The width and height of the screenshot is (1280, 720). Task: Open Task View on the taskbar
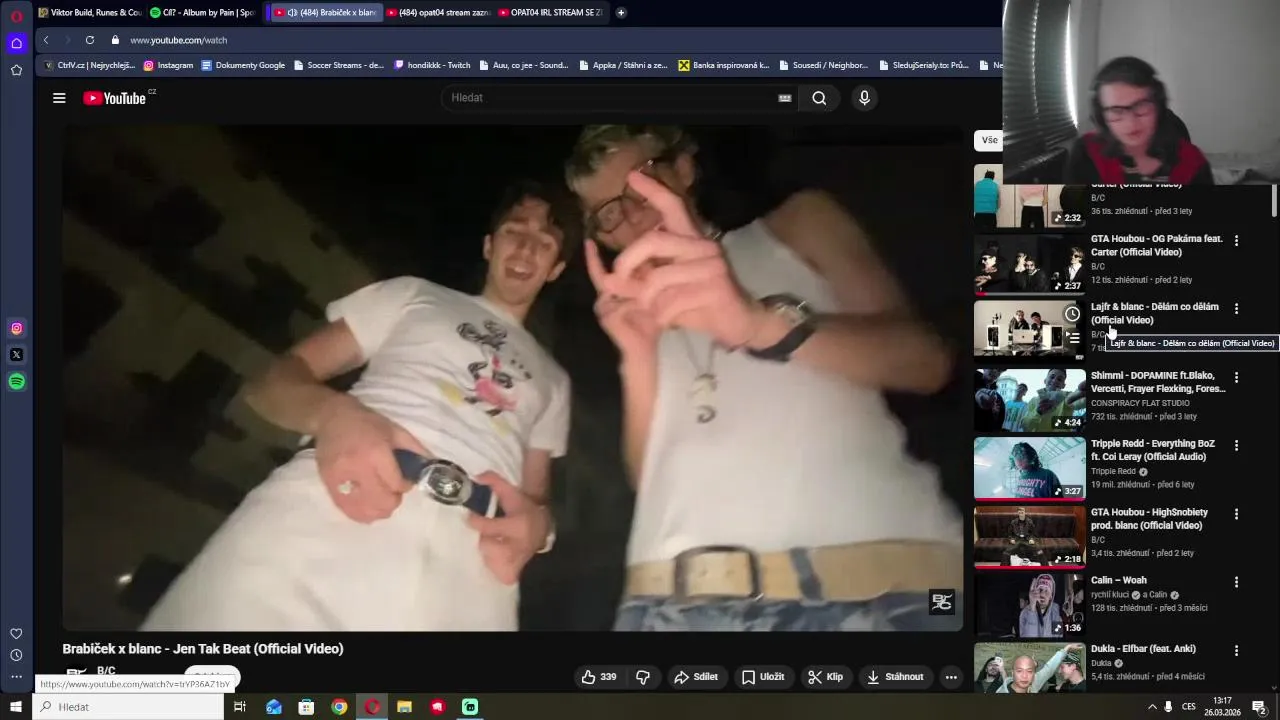coord(240,707)
